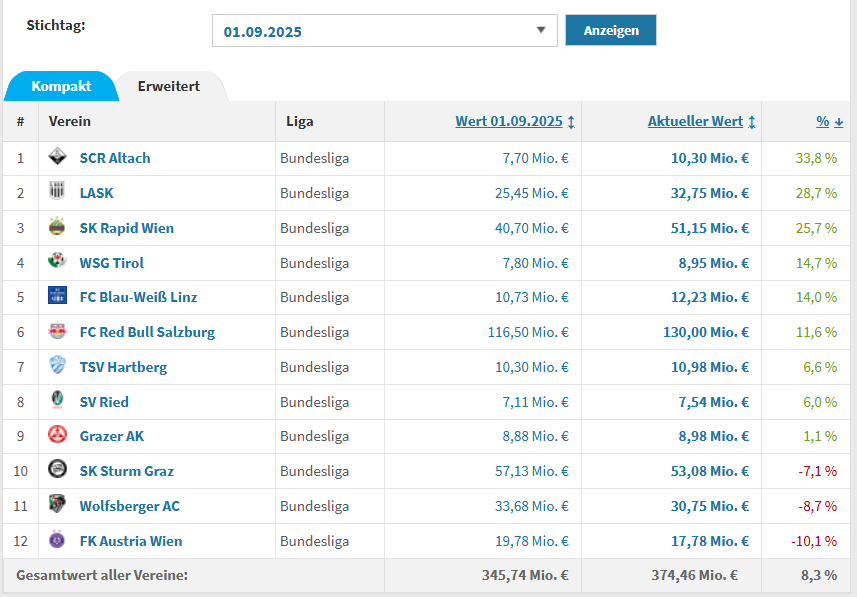Click the Grazer AK club crest
Screen dimensions: 857x597
(57, 435)
